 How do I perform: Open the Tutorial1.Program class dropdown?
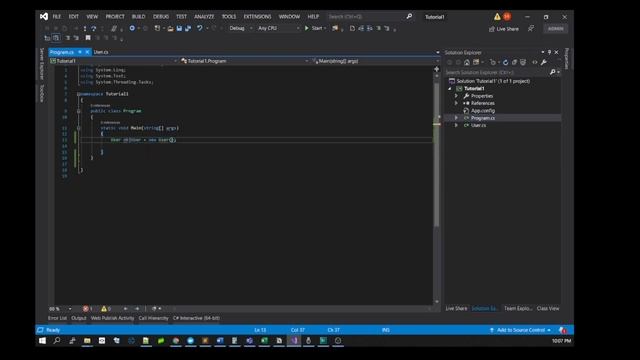pos(244,61)
